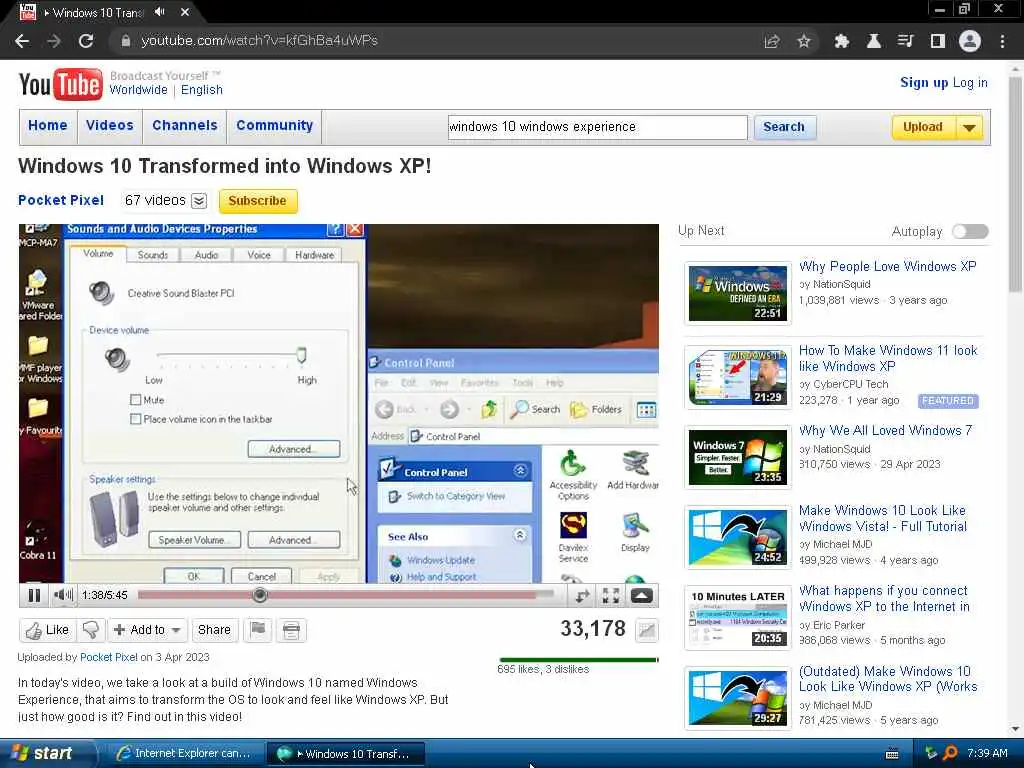
Task: Click the player loop/replay icon
Action: pyautogui.click(x=581, y=595)
